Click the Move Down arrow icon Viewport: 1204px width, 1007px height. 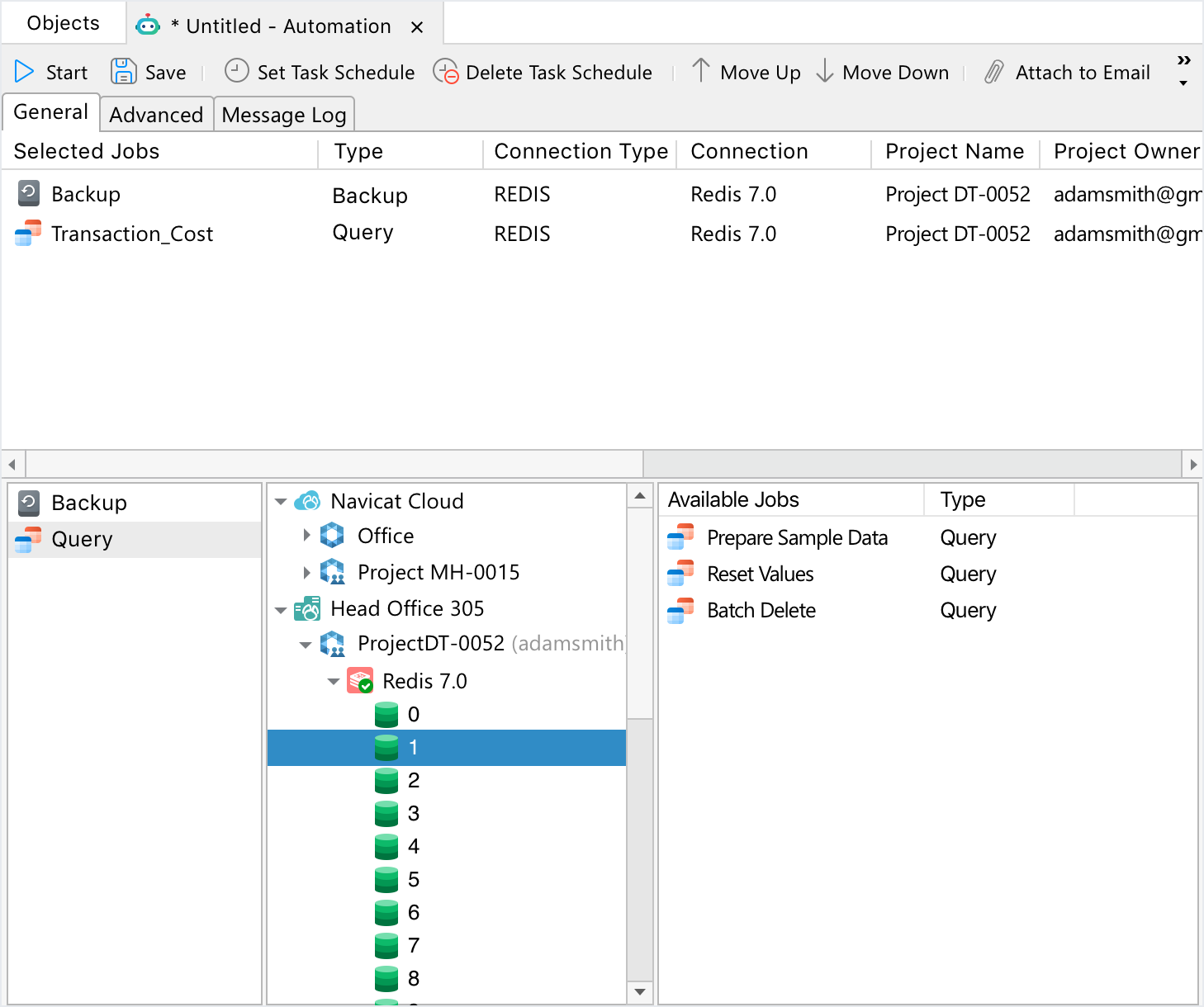(824, 70)
